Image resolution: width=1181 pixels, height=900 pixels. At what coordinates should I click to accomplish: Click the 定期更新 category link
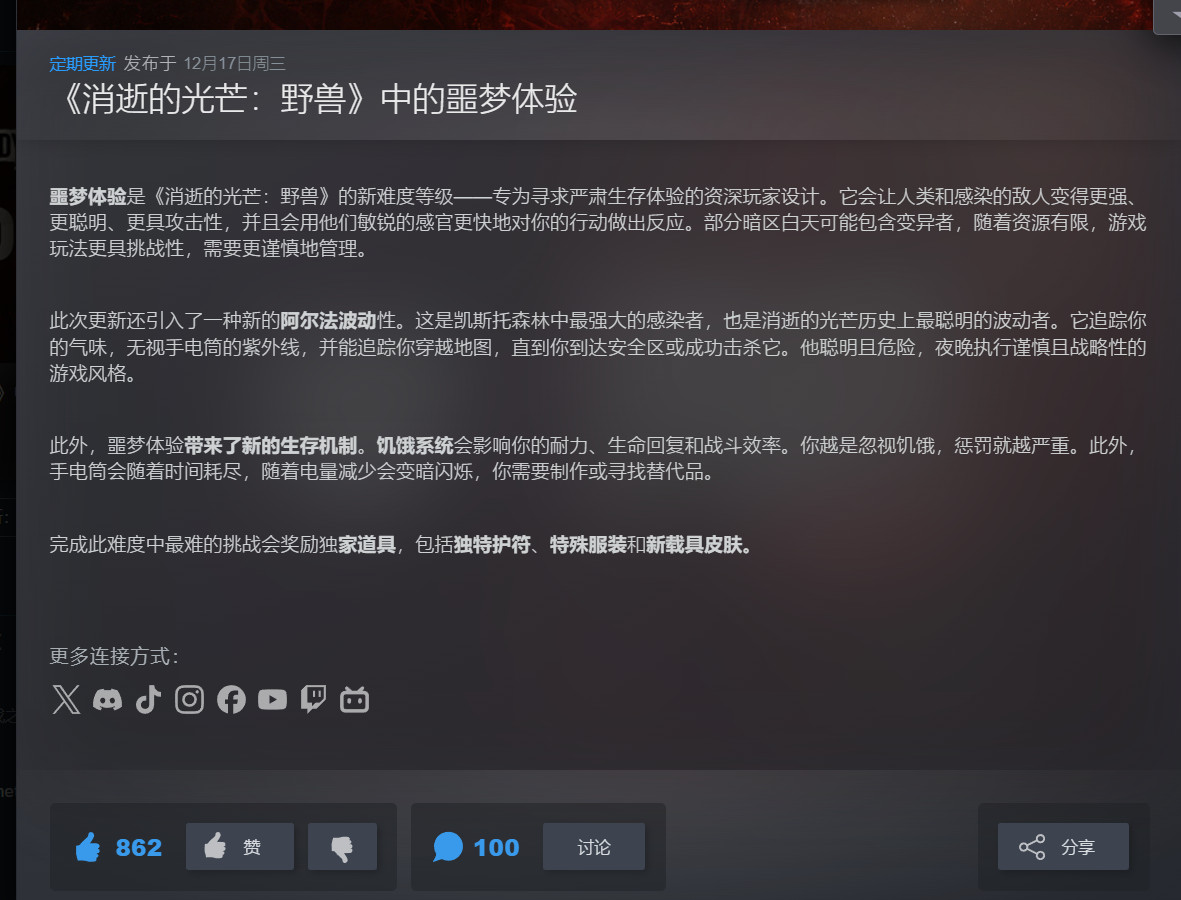[82, 63]
